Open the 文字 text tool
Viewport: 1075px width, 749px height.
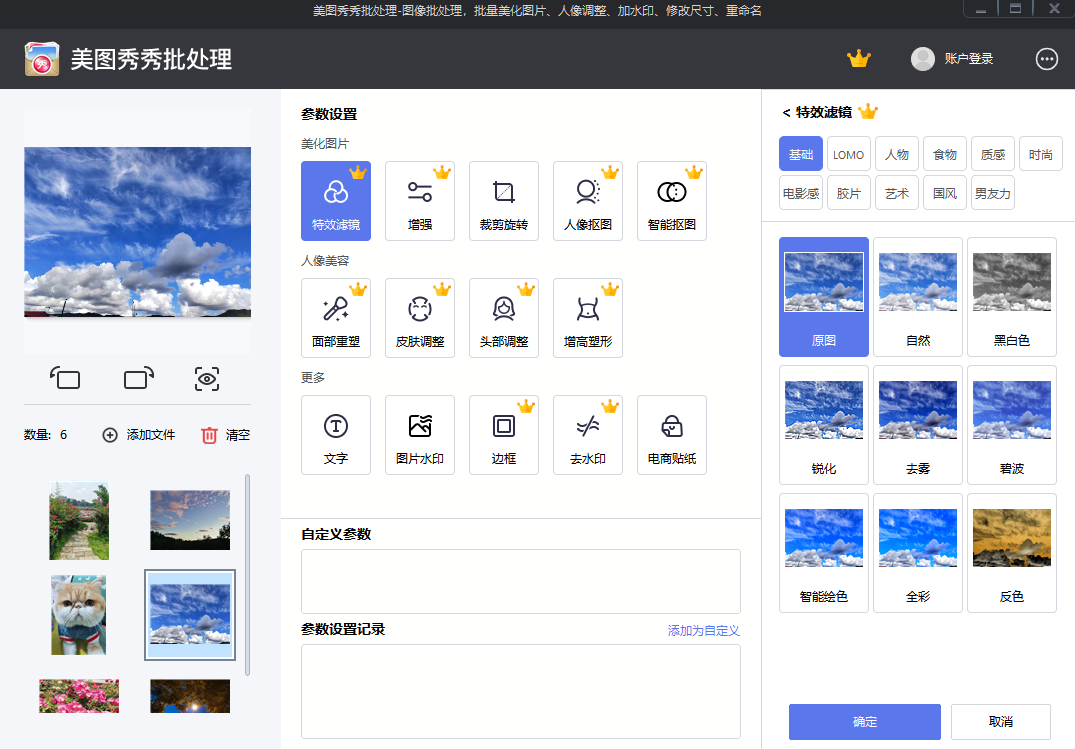(x=336, y=434)
